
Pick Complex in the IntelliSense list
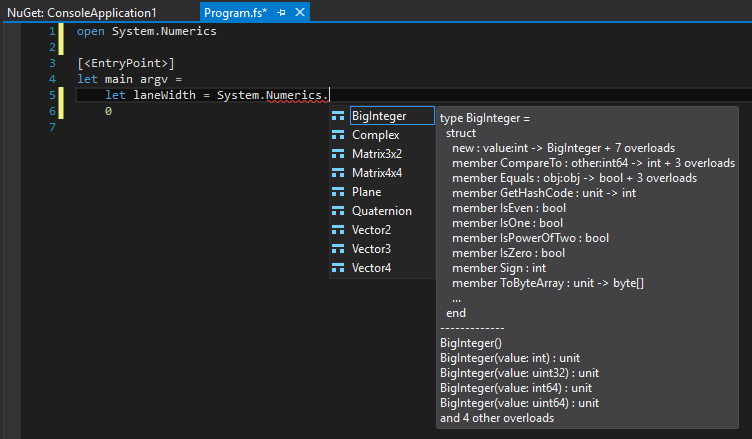(376, 135)
